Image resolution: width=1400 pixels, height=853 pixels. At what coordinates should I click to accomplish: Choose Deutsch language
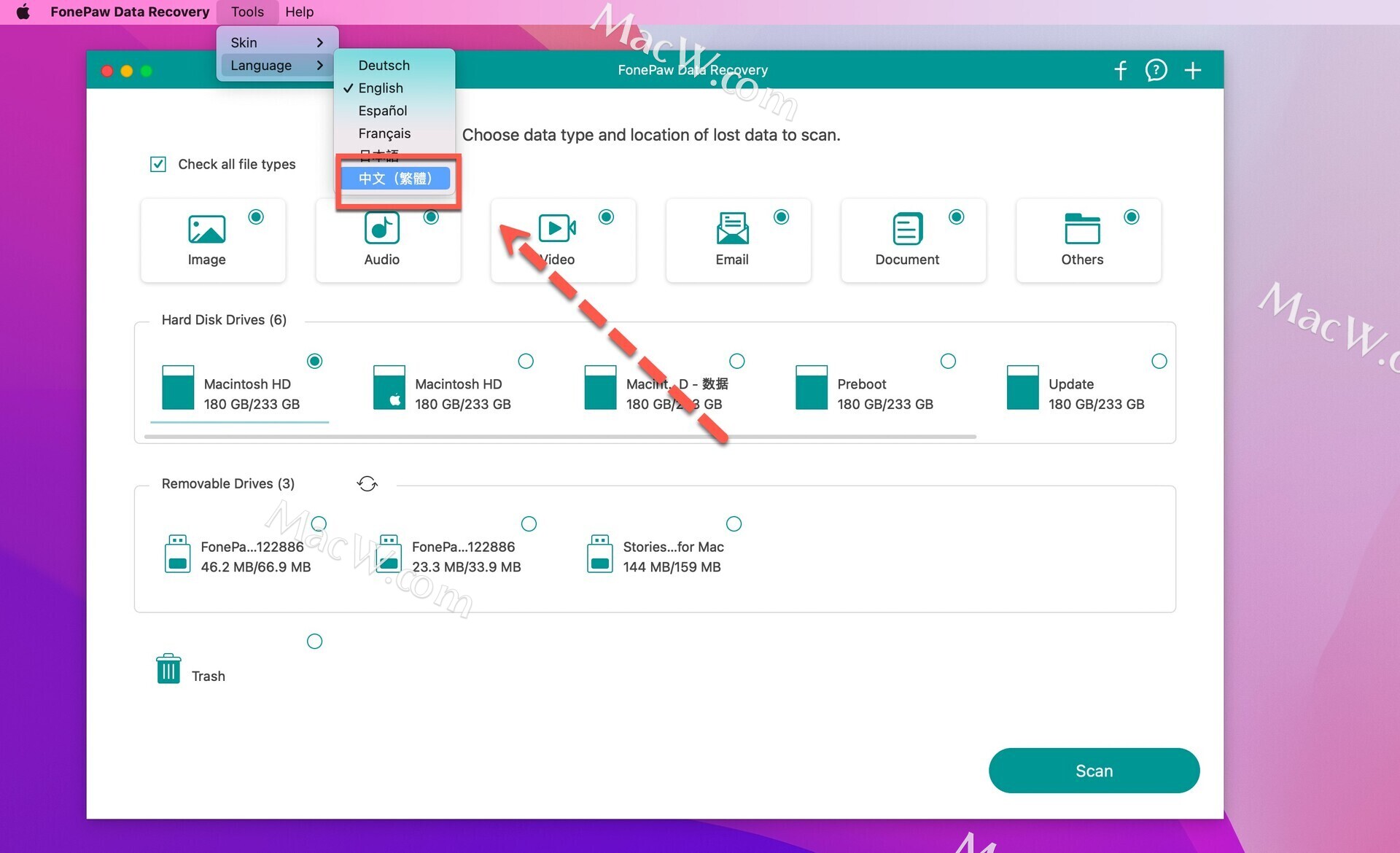click(x=394, y=65)
